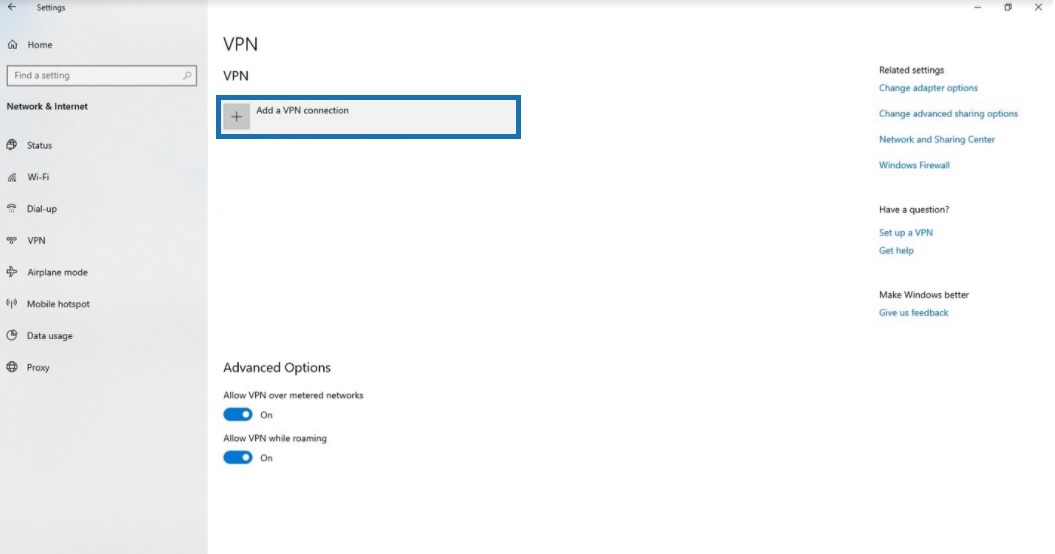Viewport: 1055px width, 554px height.
Task: Open the Status page
Action: [x=40, y=145]
